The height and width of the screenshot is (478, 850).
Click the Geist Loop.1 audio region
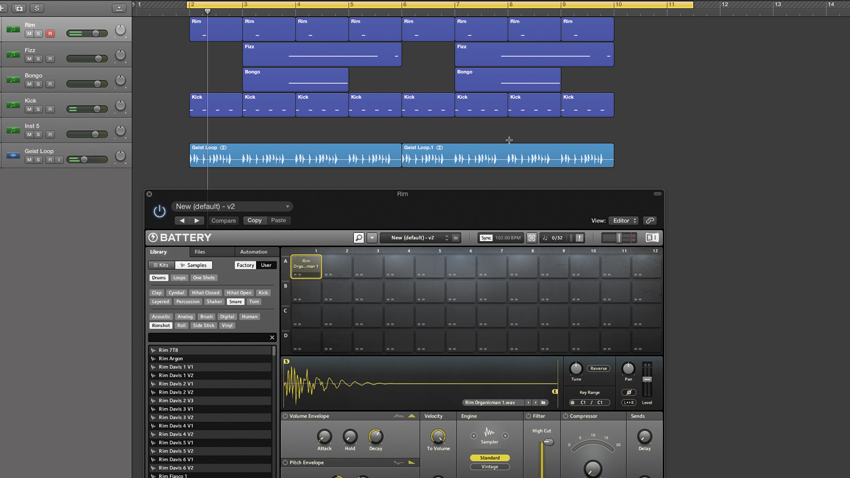(x=508, y=155)
